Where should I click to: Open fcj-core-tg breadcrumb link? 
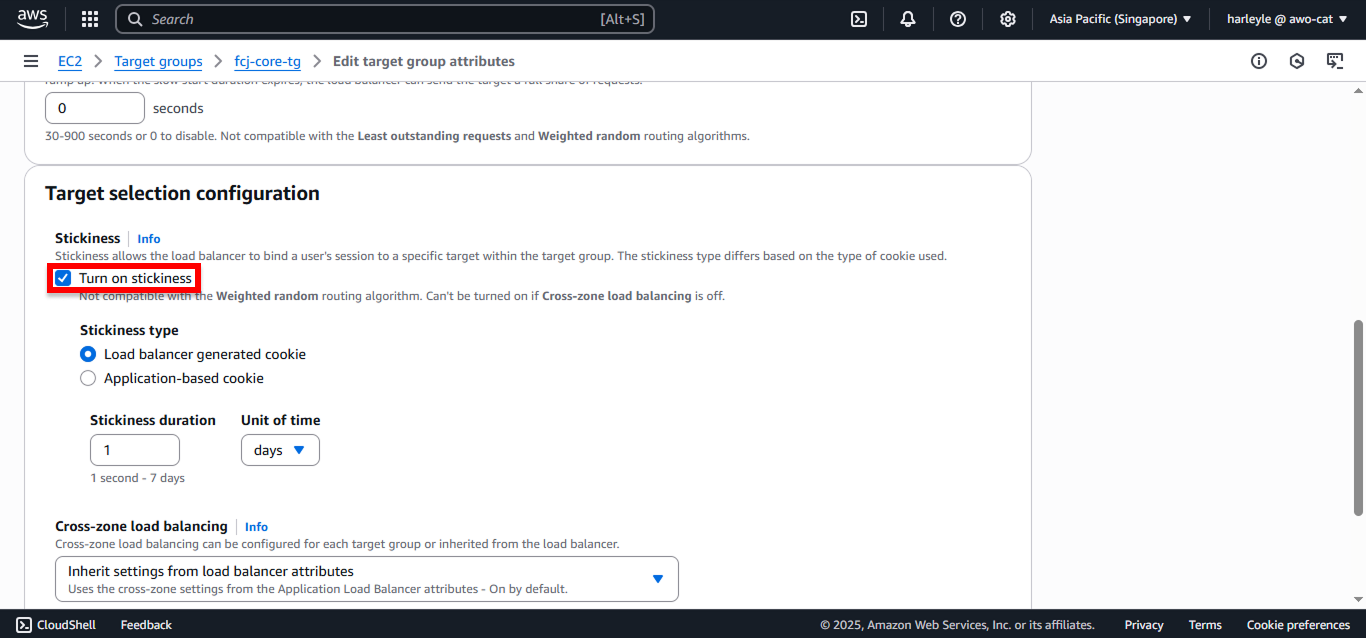tap(267, 61)
